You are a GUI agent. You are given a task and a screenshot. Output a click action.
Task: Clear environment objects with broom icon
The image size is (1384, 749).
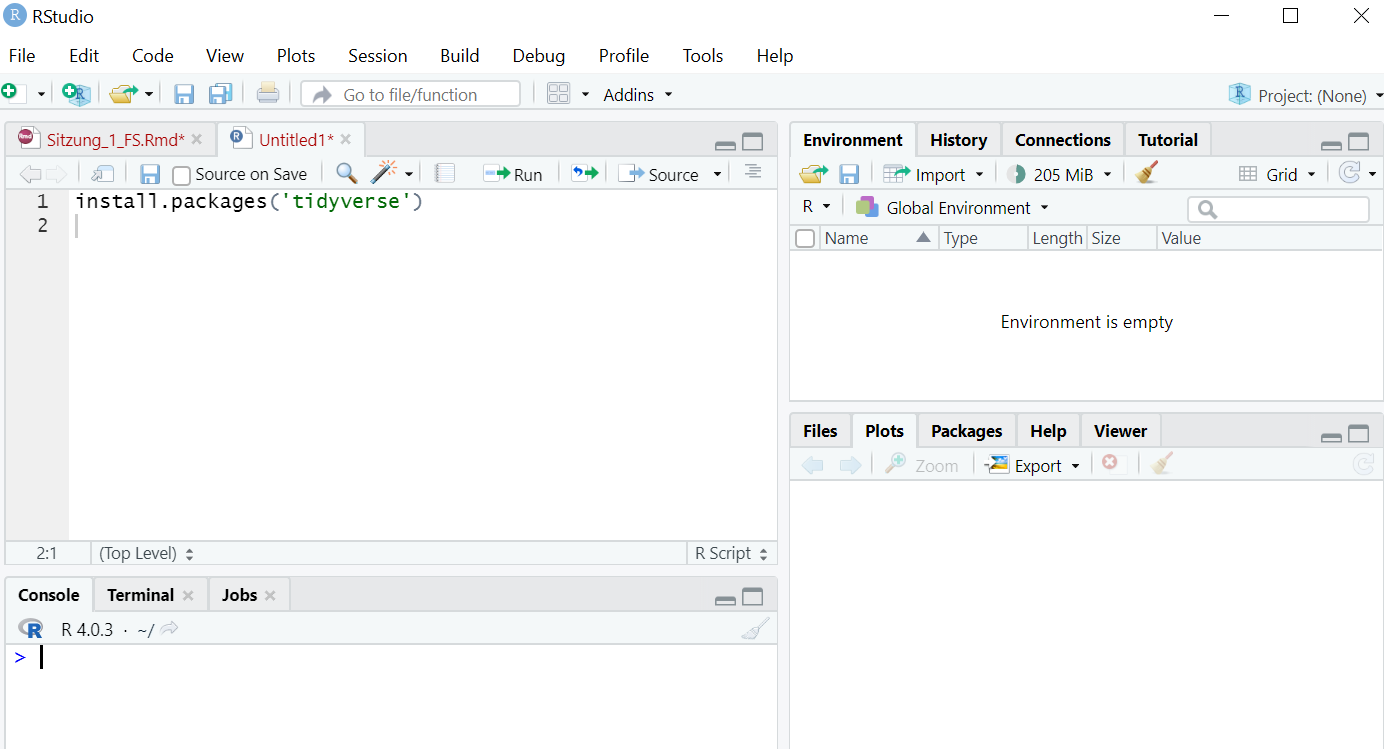coord(1147,174)
